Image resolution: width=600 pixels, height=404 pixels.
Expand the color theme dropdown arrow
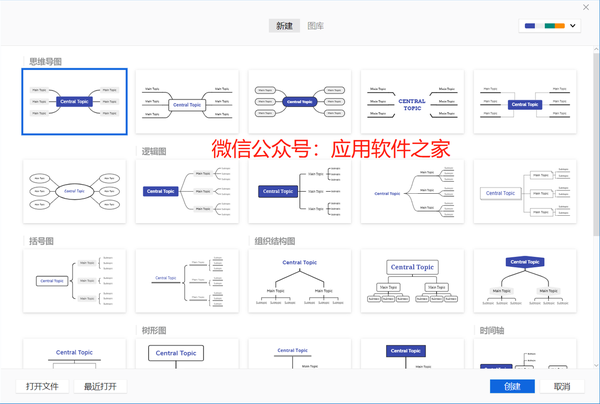coord(573,26)
